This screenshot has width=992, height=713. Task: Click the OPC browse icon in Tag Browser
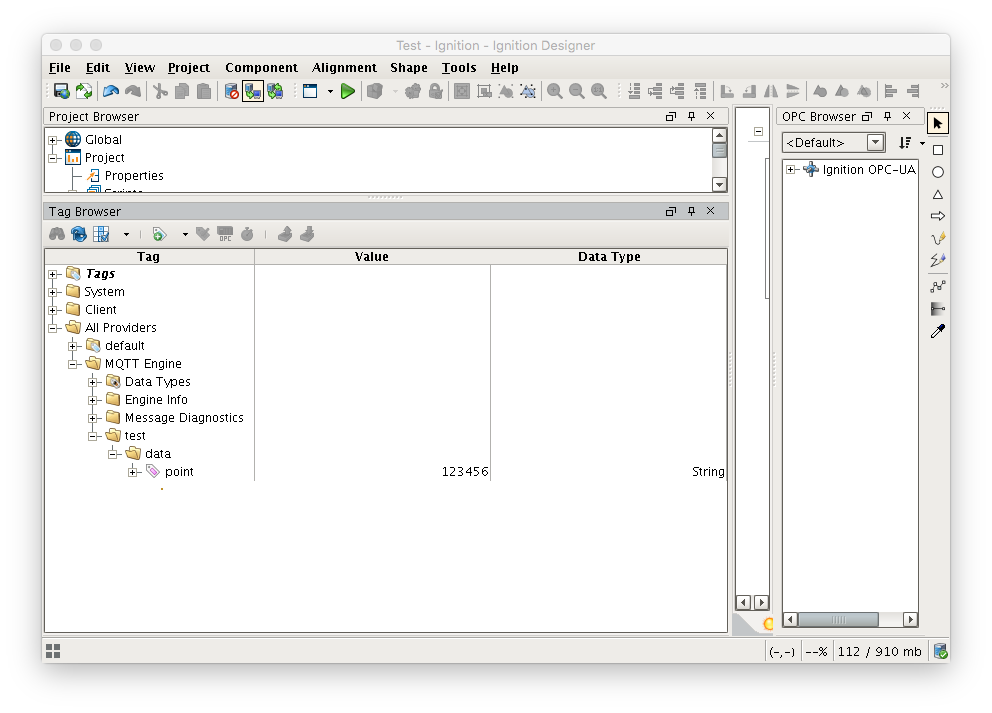tap(225, 235)
